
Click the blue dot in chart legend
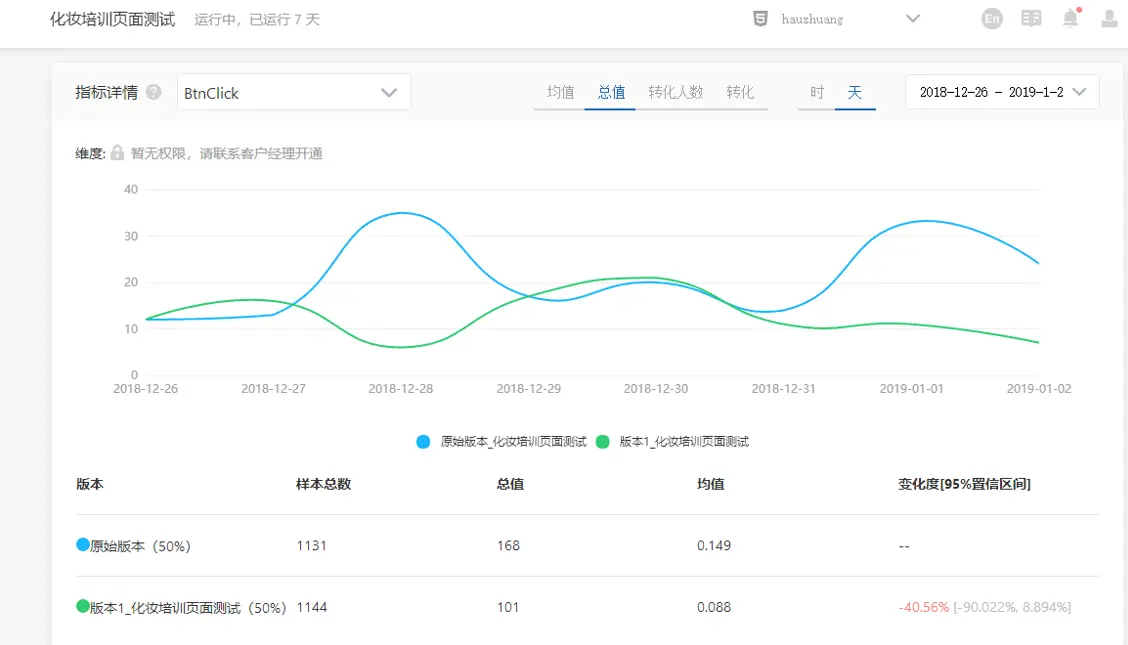(x=423, y=441)
